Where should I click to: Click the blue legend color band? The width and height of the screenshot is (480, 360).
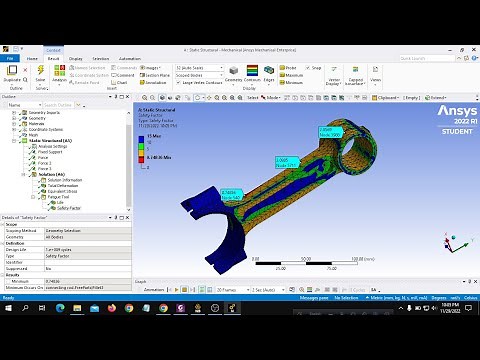pyautogui.click(x=141, y=139)
